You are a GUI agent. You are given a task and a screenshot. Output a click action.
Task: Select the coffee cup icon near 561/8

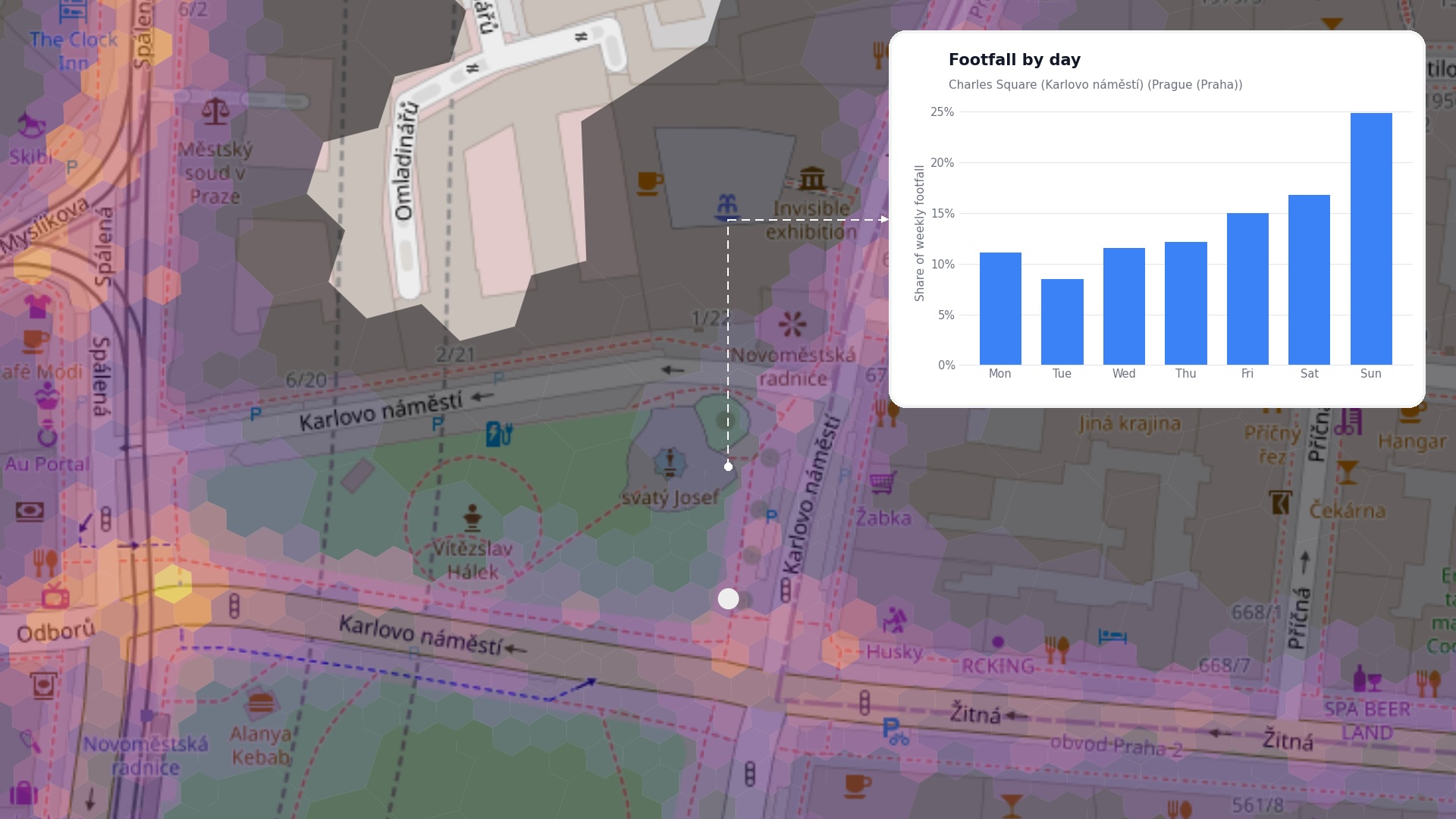[857, 785]
